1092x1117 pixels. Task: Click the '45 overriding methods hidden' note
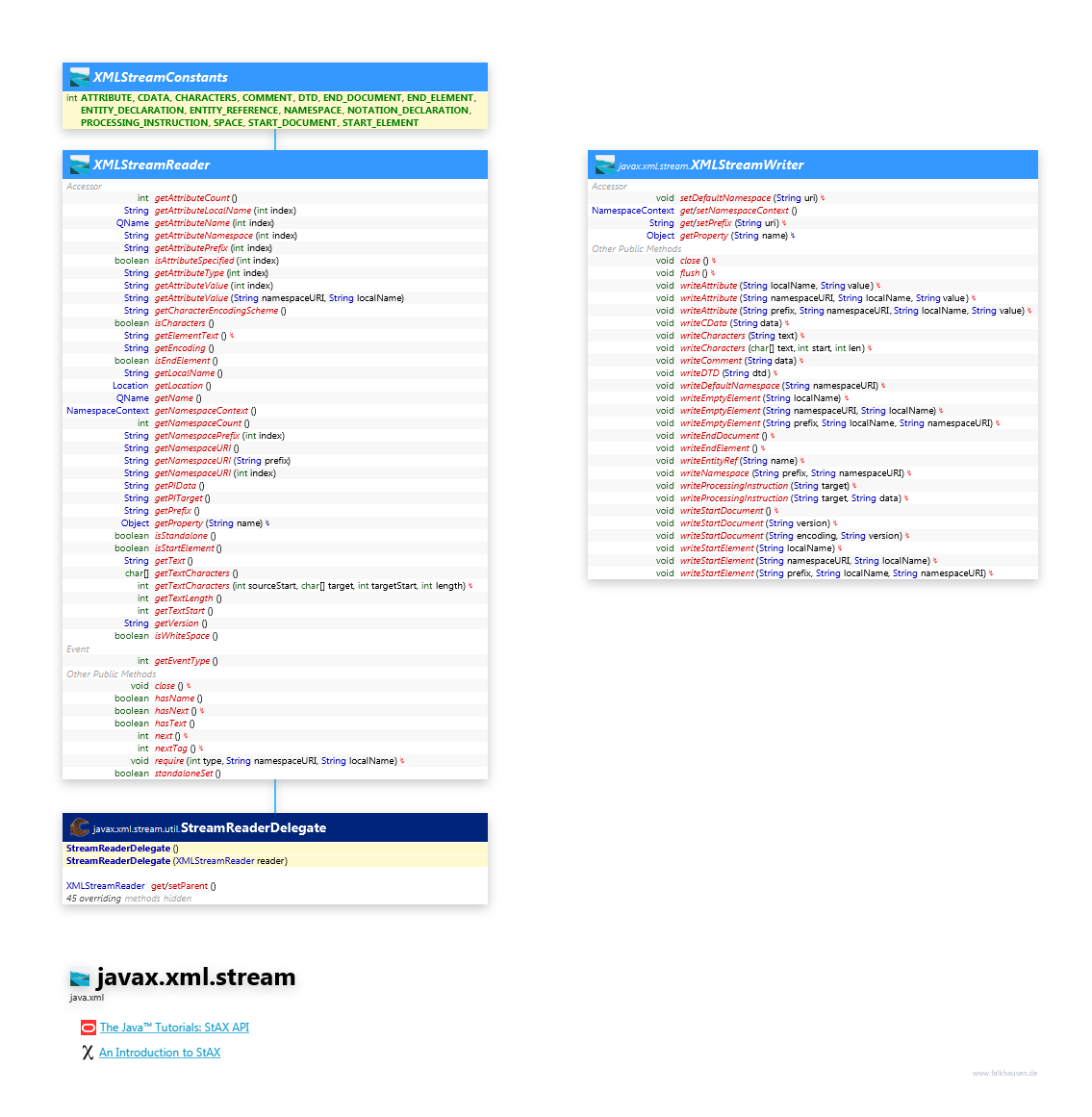[x=128, y=899]
